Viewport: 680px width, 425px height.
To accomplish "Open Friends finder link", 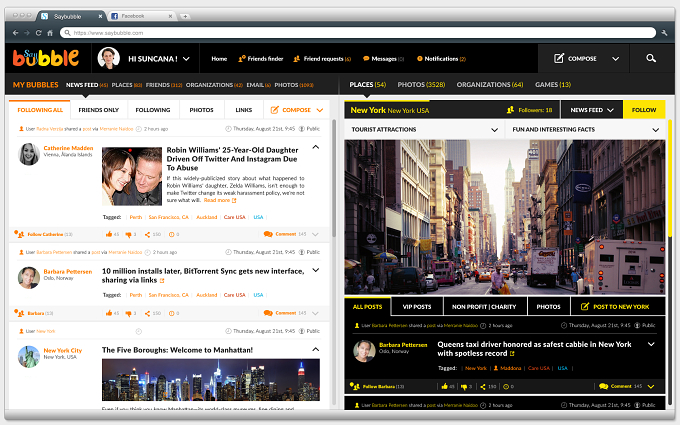I will coord(260,59).
